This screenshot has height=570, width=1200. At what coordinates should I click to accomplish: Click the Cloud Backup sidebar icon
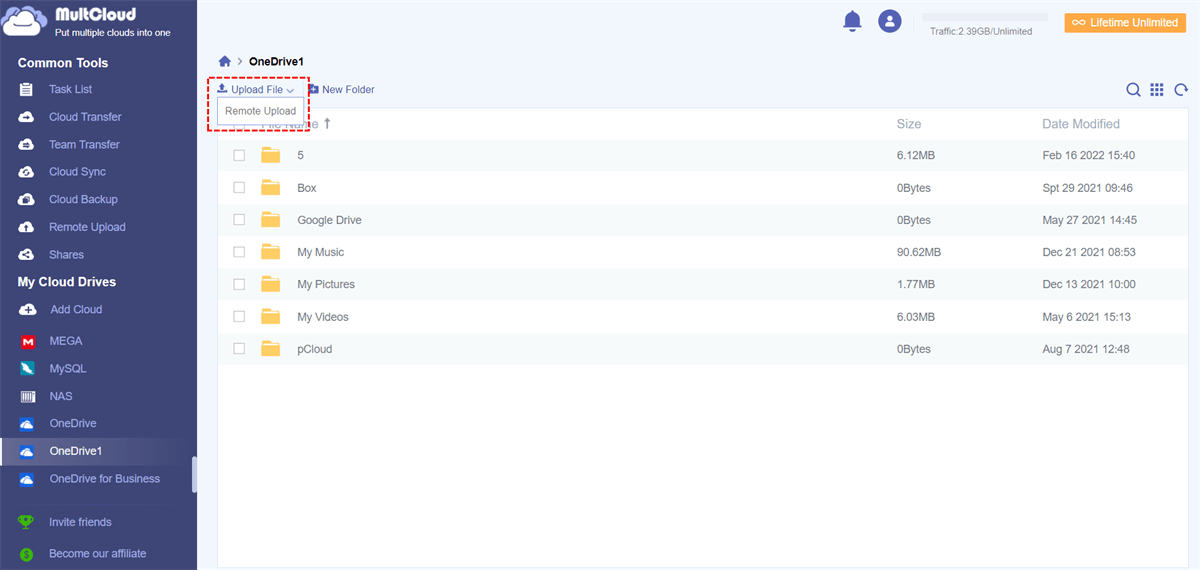pyautogui.click(x=28, y=200)
